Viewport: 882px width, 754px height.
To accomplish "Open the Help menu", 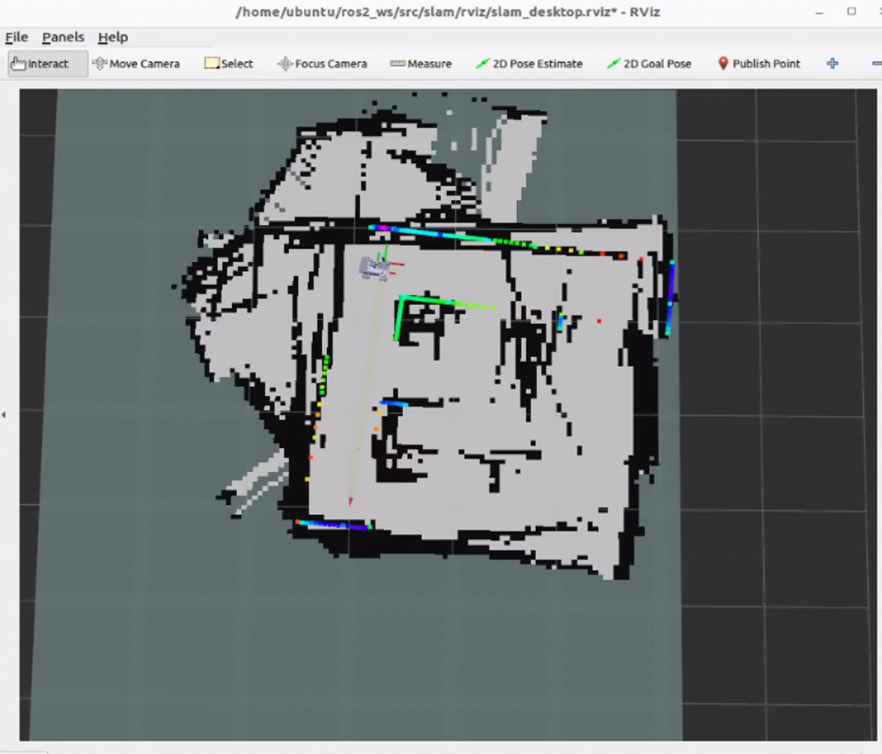I will tap(113, 37).
